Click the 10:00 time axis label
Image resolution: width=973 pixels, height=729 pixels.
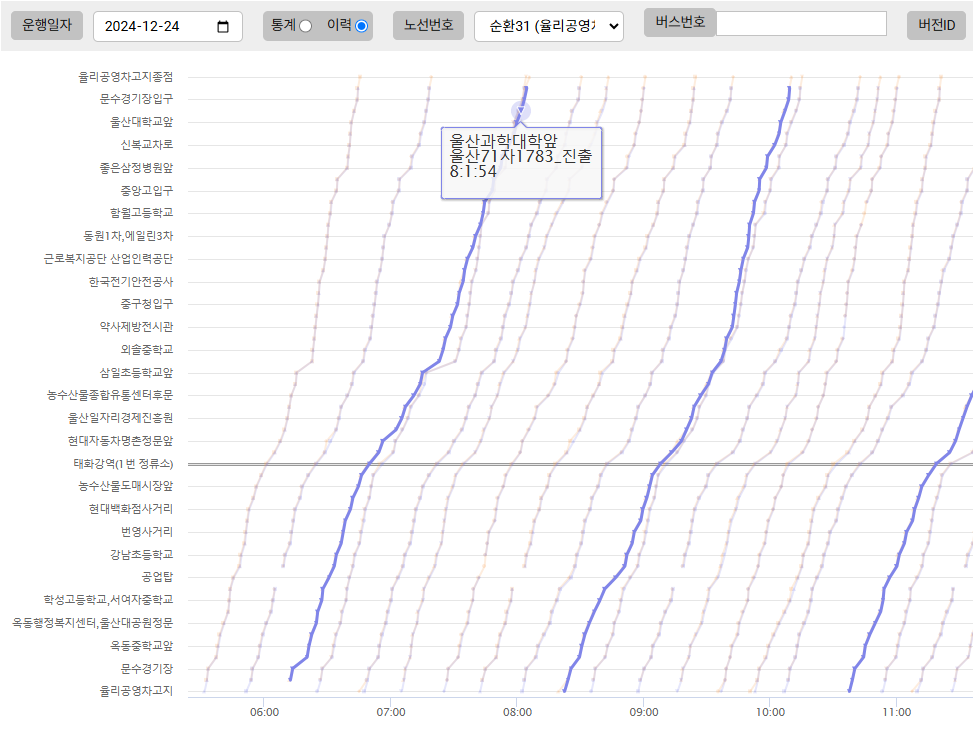770,712
